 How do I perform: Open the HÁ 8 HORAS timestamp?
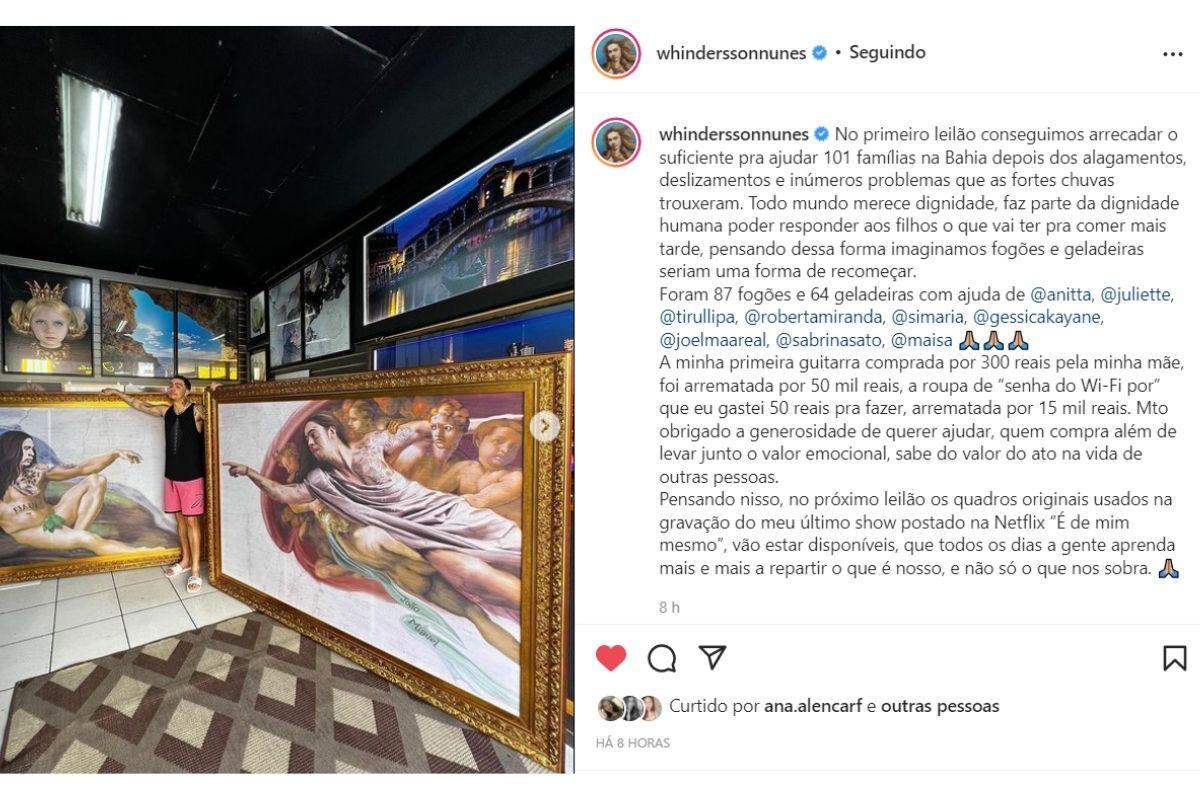pyautogui.click(x=633, y=743)
